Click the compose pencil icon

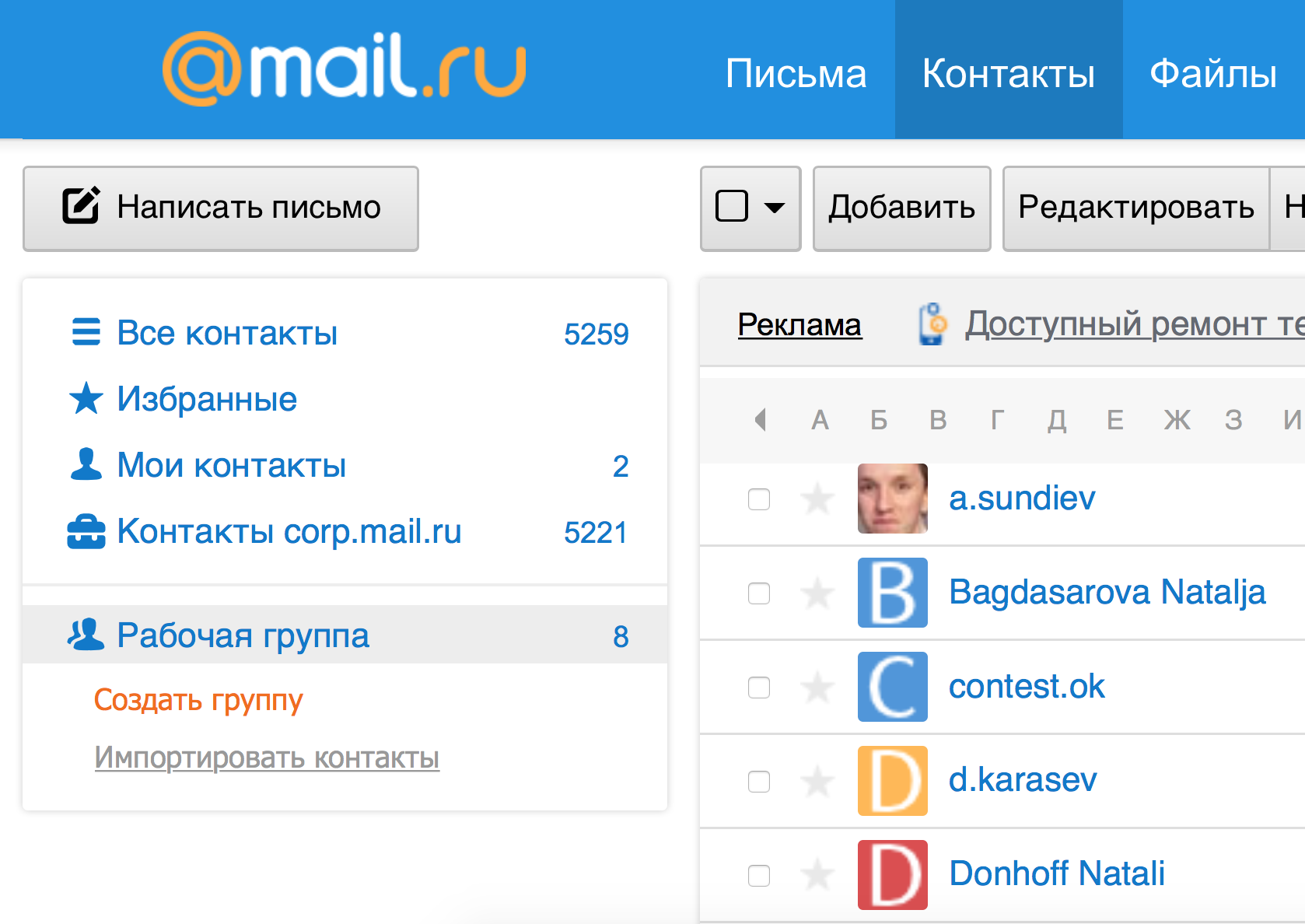tap(81, 205)
